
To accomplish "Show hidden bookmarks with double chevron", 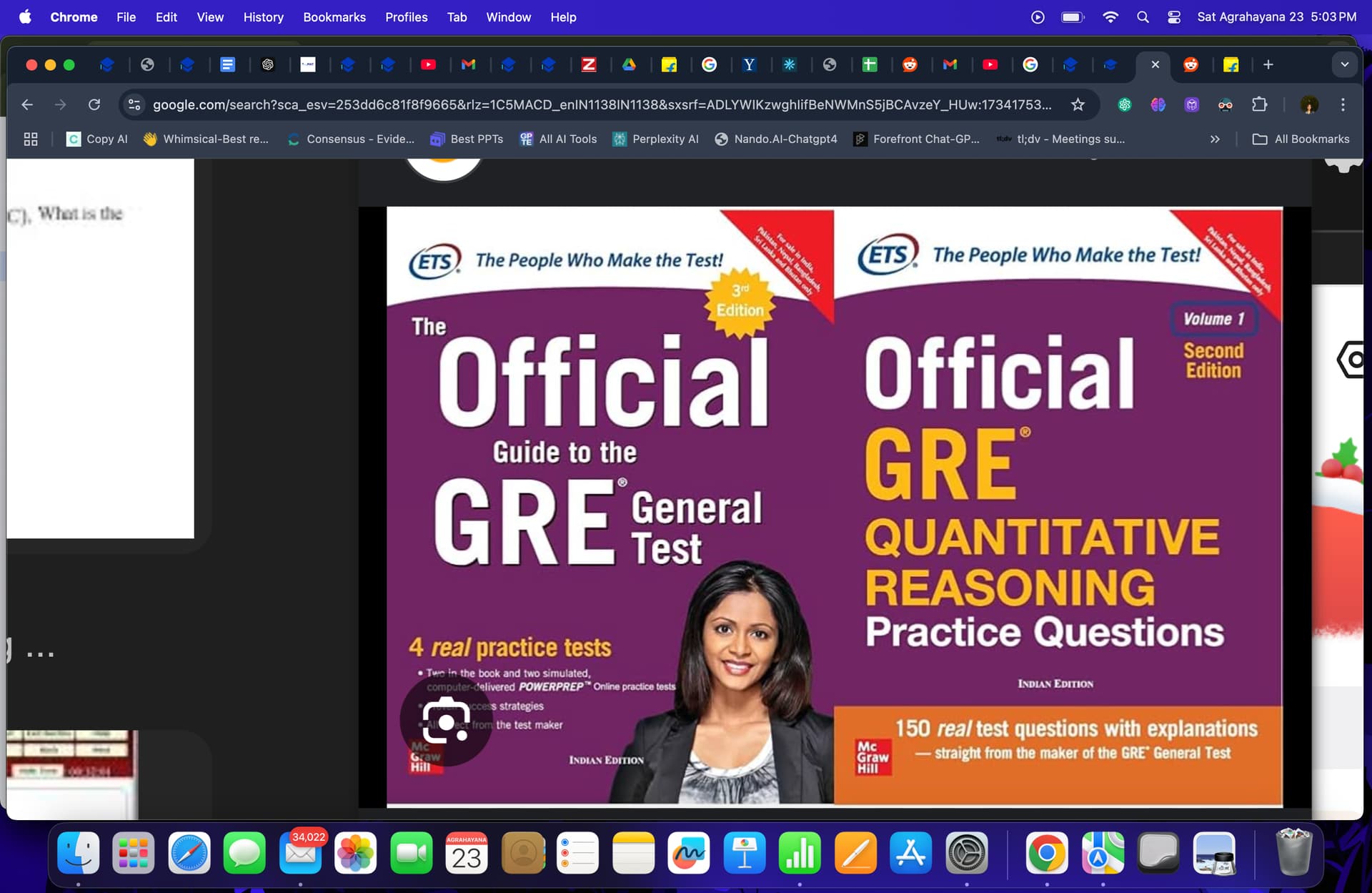I will 1215,139.
